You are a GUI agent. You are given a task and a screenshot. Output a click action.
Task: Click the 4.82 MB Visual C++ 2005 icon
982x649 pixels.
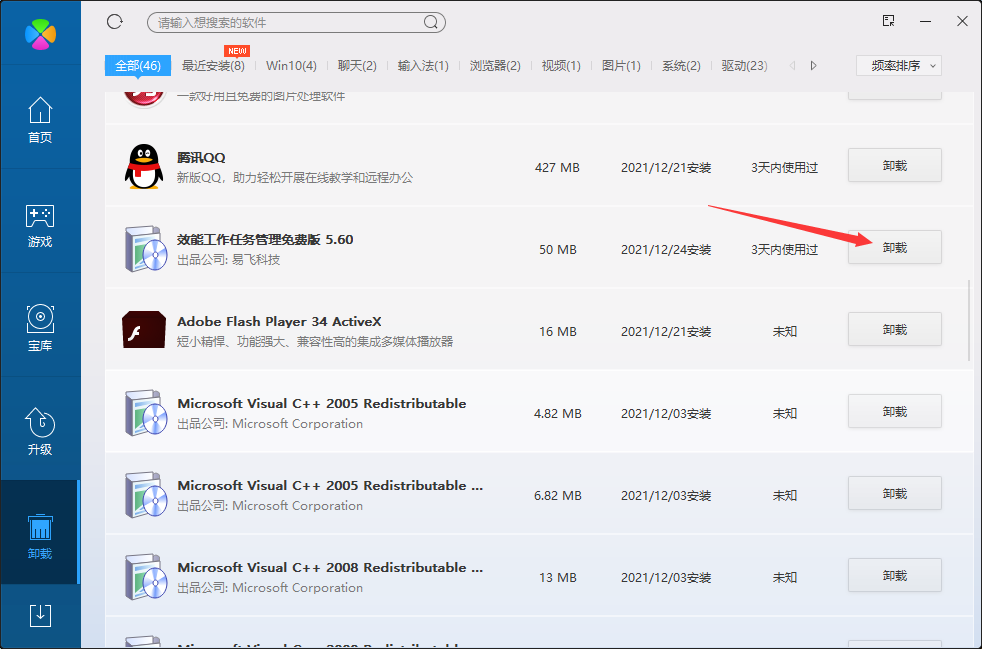pyautogui.click(x=146, y=413)
